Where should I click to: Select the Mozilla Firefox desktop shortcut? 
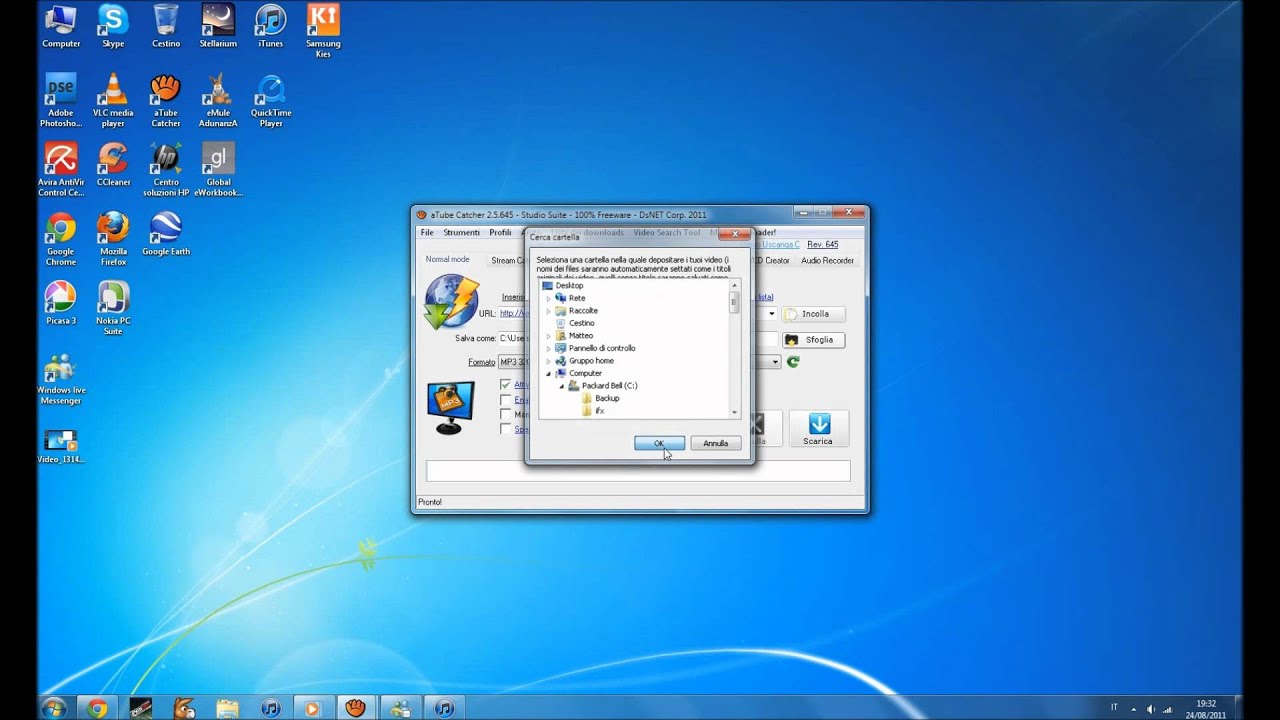113,239
